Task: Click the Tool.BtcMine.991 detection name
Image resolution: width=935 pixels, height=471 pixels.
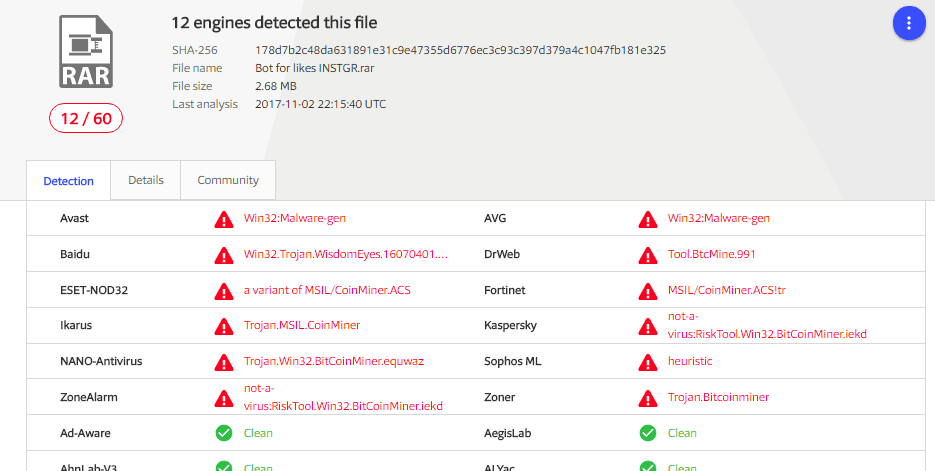Action: (x=712, y=254)
